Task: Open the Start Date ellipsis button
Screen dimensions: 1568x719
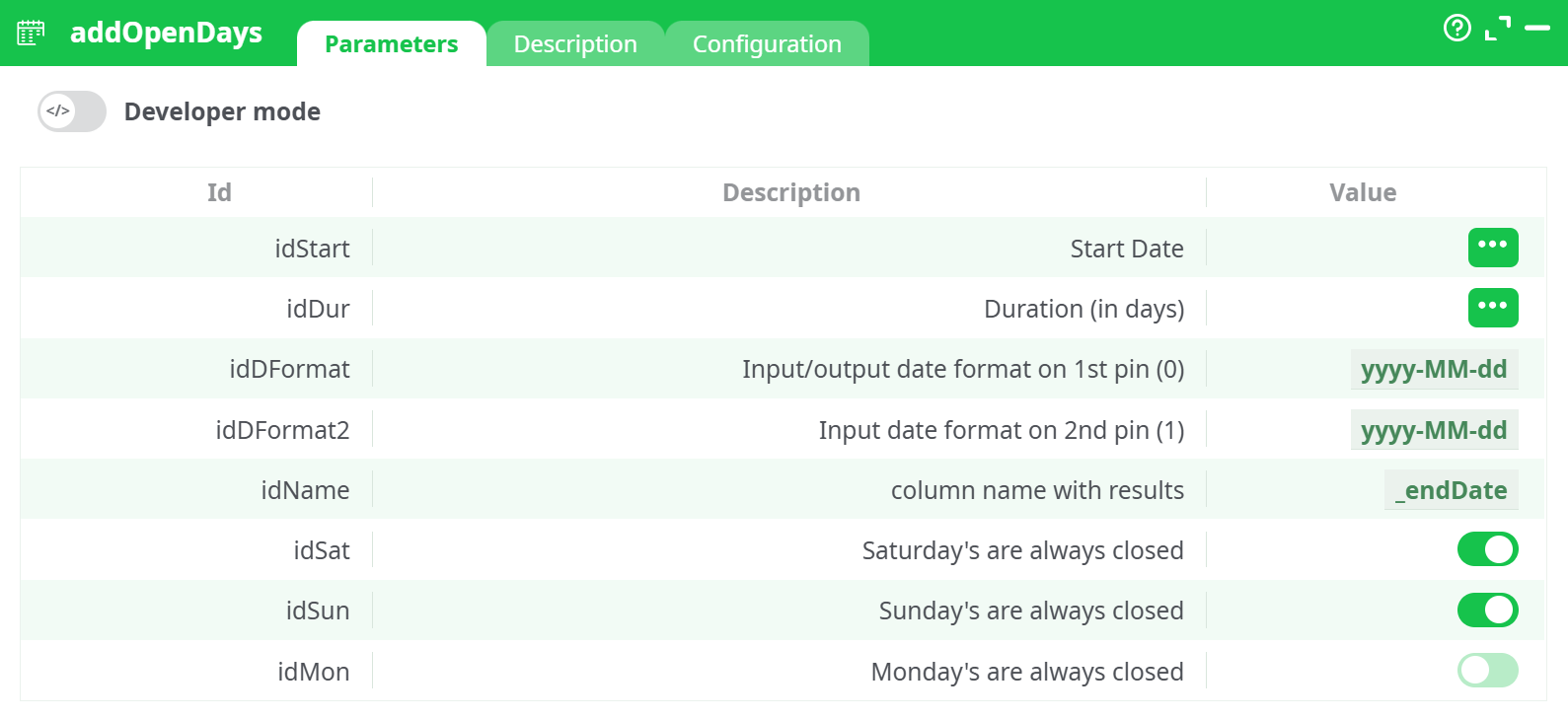Action: 1492,248
